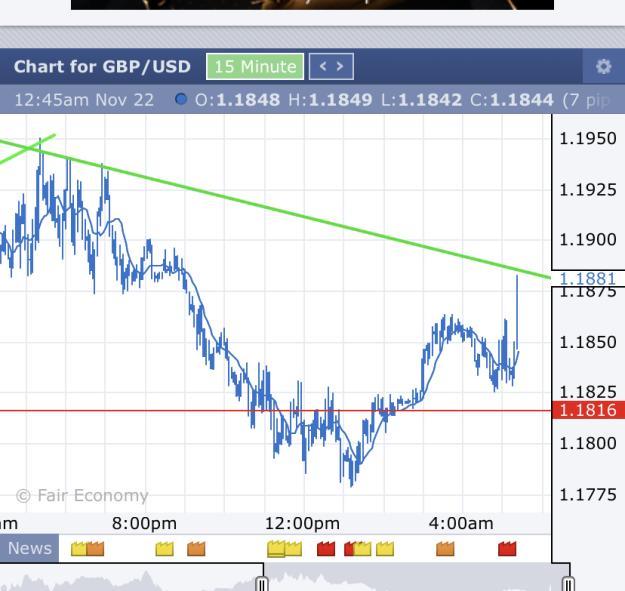Click the News label tab
625x591 pixels.
tap(29, 548)
